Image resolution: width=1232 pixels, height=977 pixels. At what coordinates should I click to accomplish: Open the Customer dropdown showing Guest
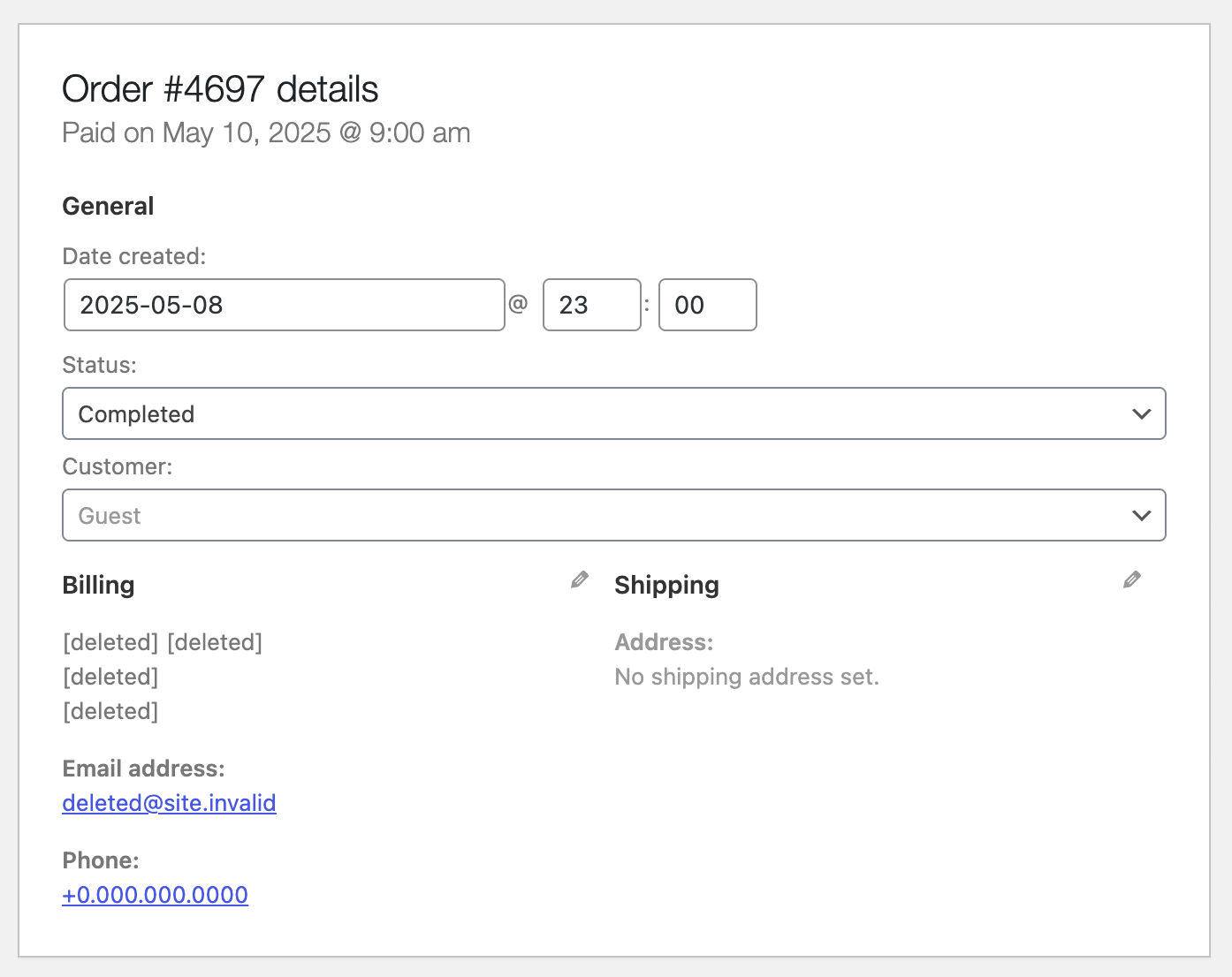click(615, 515)
